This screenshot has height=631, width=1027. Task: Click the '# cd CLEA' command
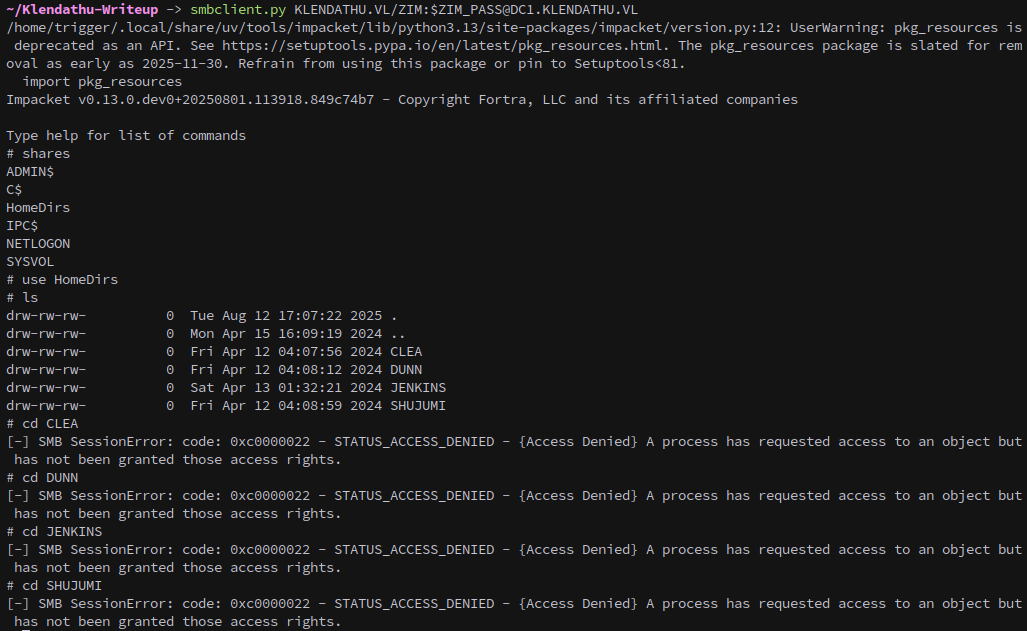tap(42, 424)
